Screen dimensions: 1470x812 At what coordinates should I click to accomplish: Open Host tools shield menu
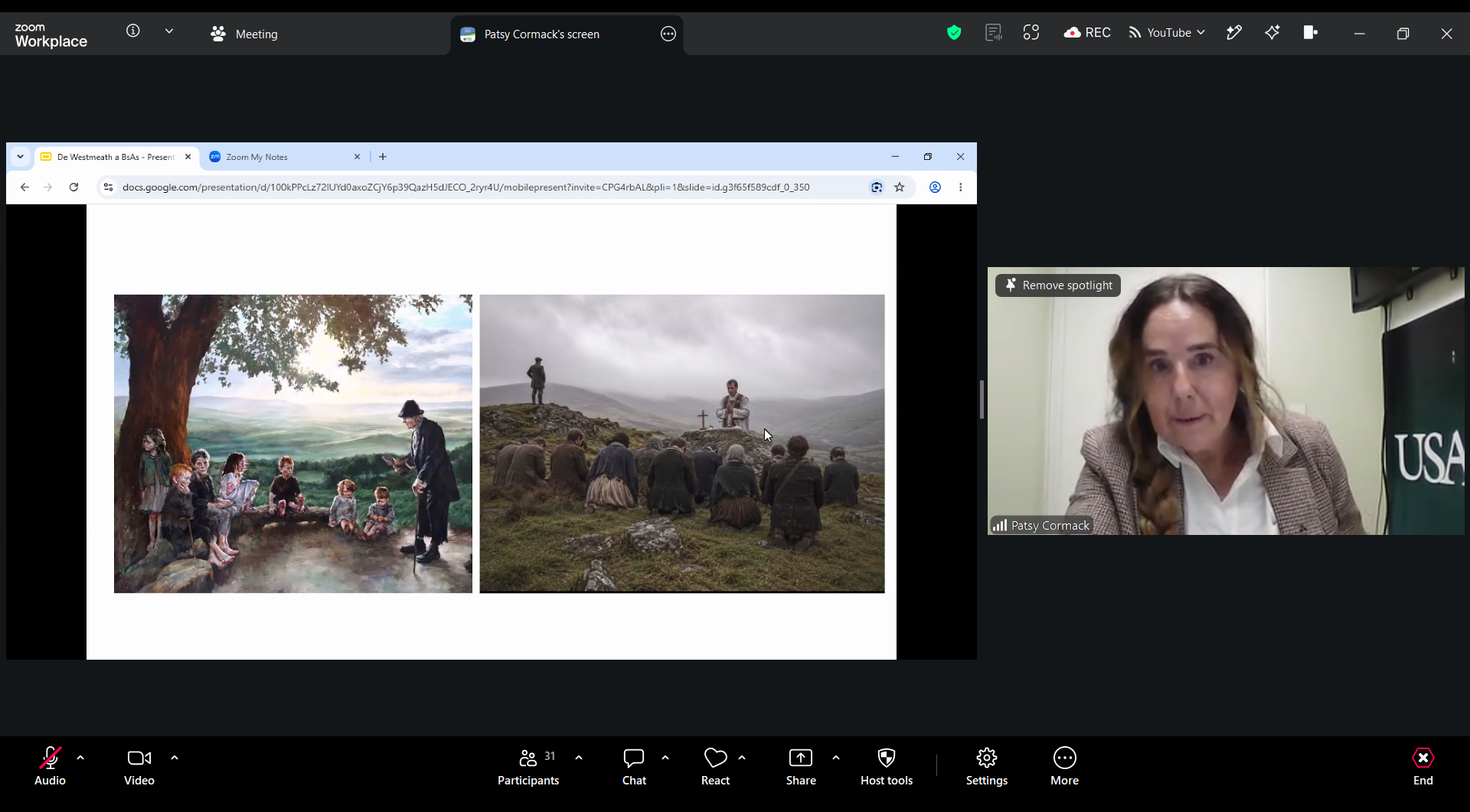(887, 767)
